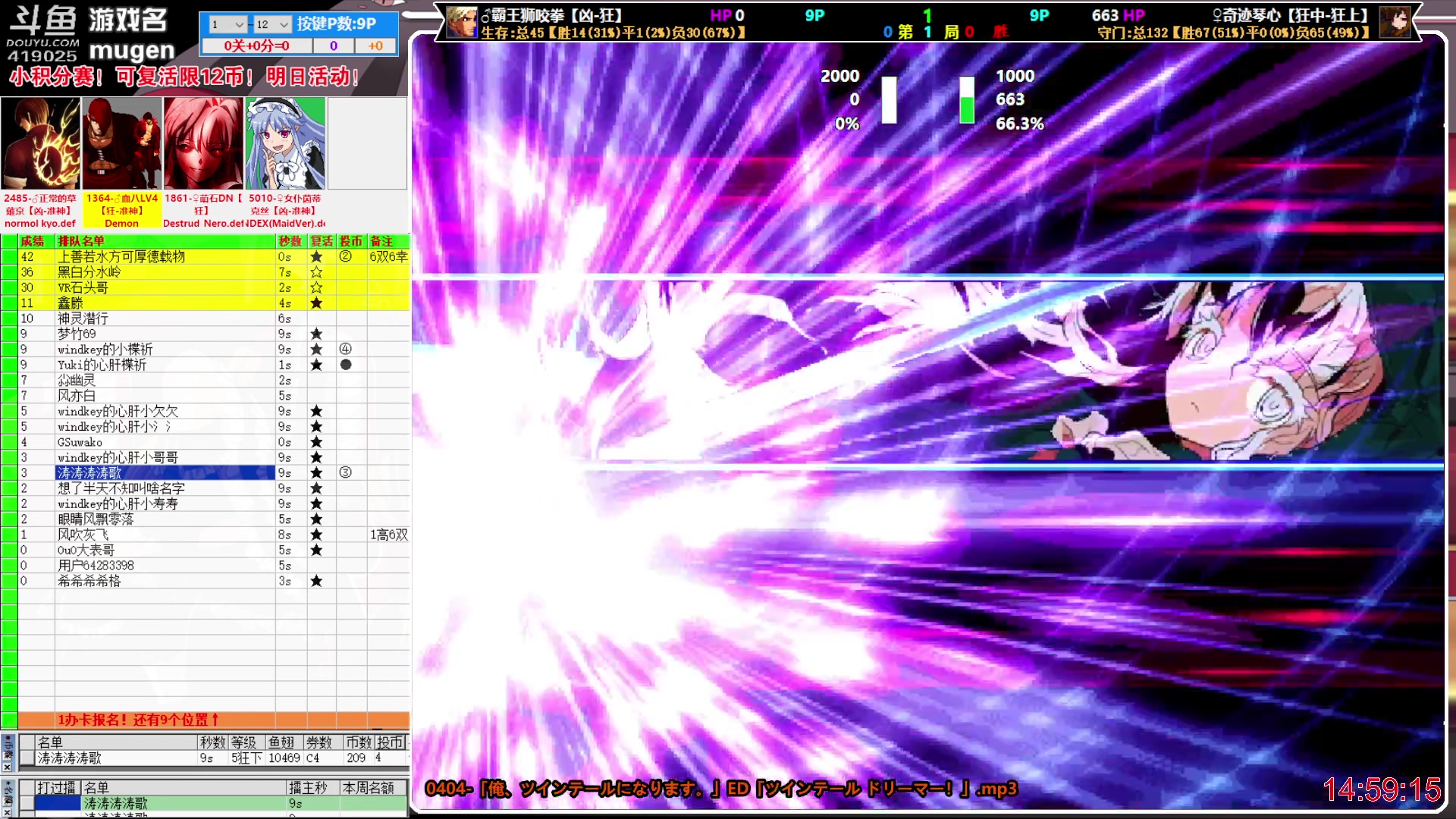Click the star in the Yuki的心肝榤祈 row

(316, 365)
